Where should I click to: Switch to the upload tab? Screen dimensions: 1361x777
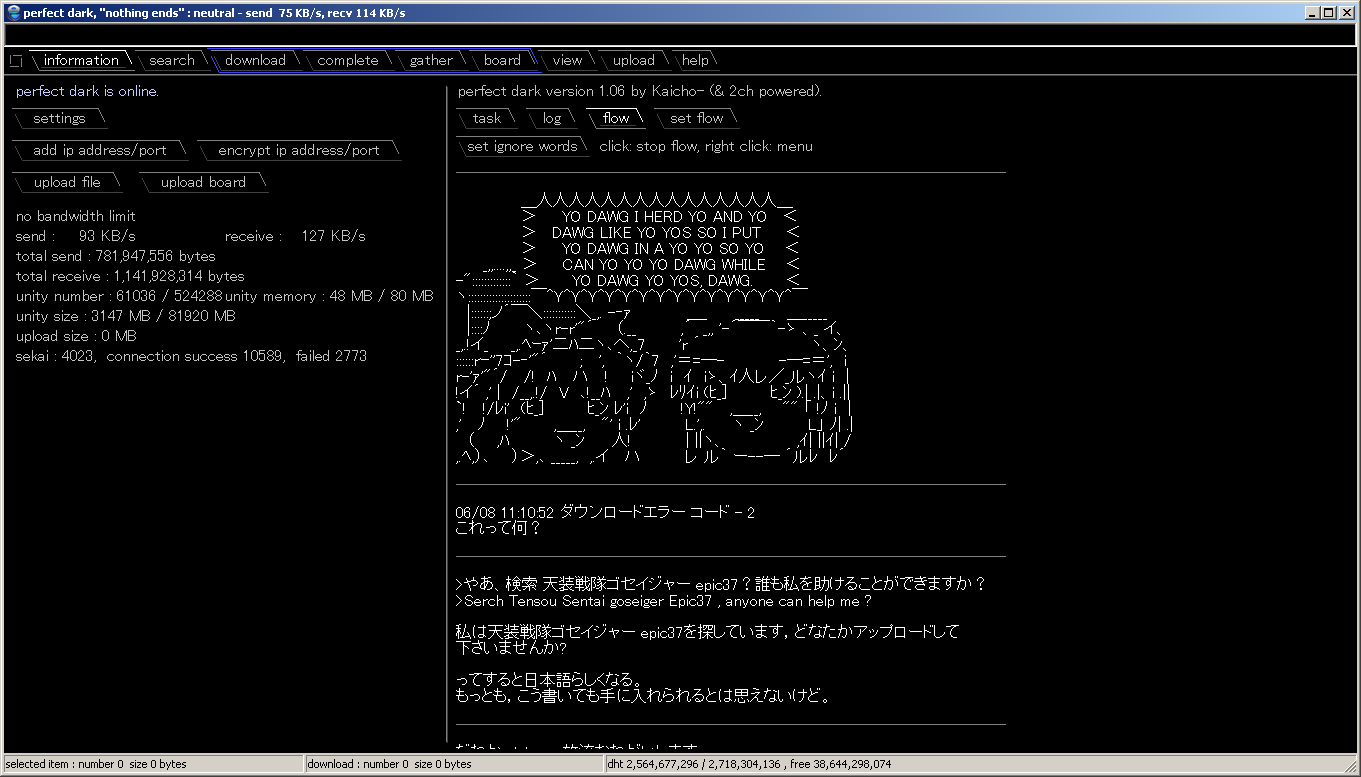tap(634, 60)
